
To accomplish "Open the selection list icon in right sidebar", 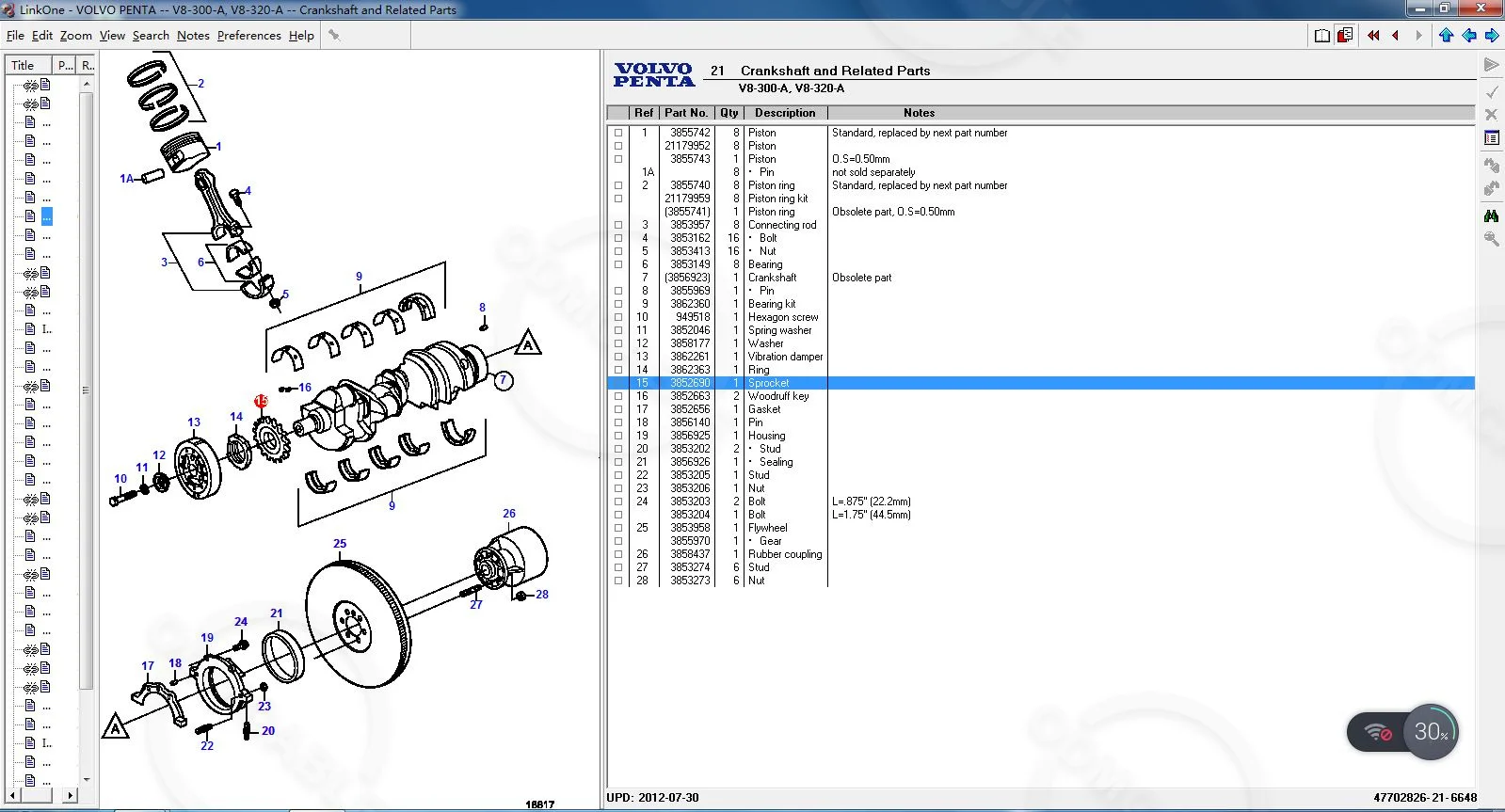I will [1491, 138].
